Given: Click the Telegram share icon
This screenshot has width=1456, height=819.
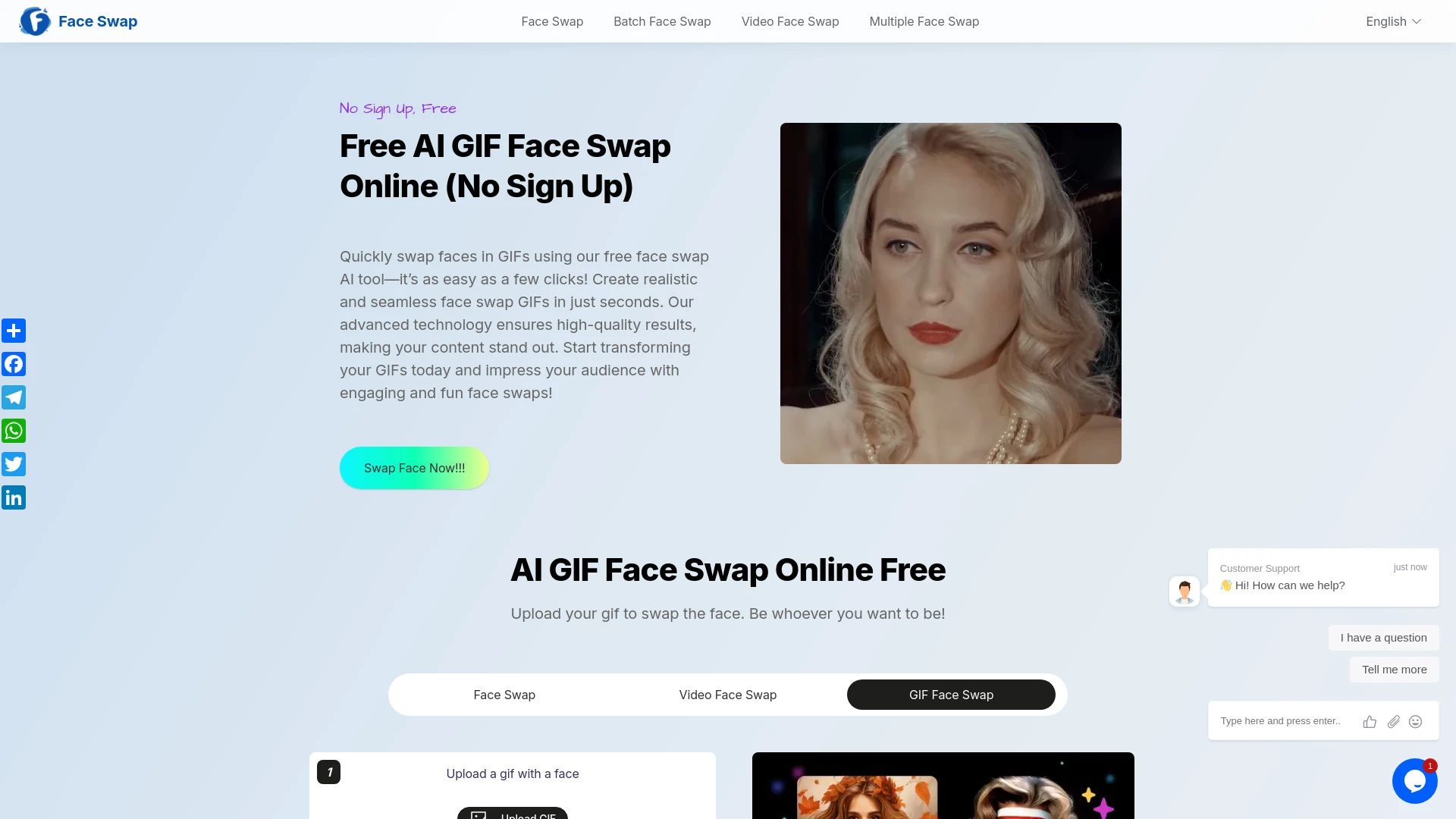Looking at the screenshot, I should coord(14,397).
